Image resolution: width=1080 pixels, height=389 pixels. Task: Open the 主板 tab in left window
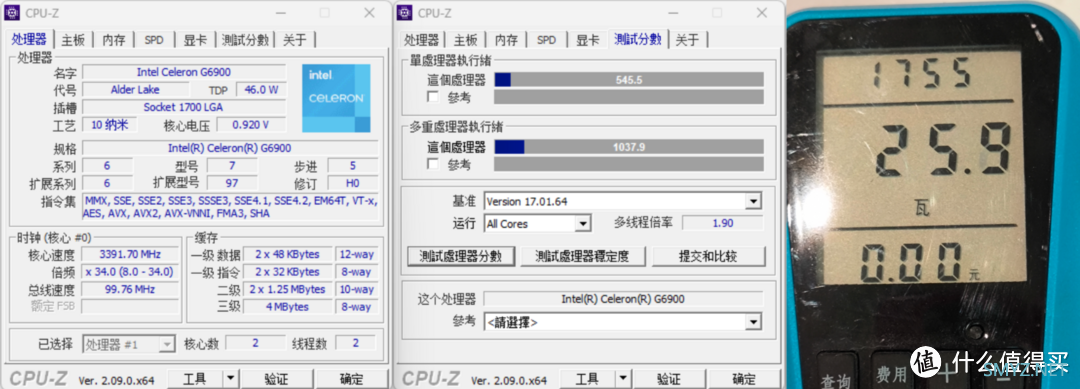pyautogui.click(x=72, y=40)
